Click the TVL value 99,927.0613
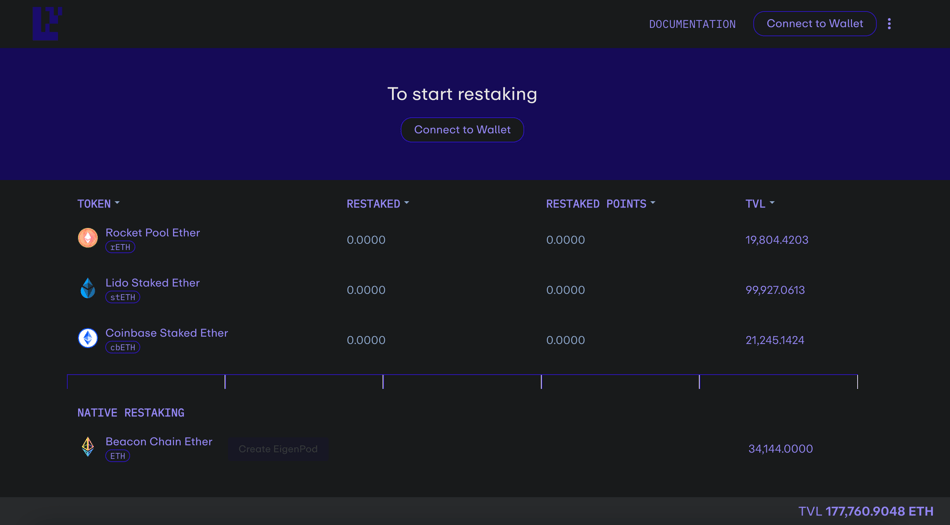This screenshot has width=950, height=525. tap(775, 290)
